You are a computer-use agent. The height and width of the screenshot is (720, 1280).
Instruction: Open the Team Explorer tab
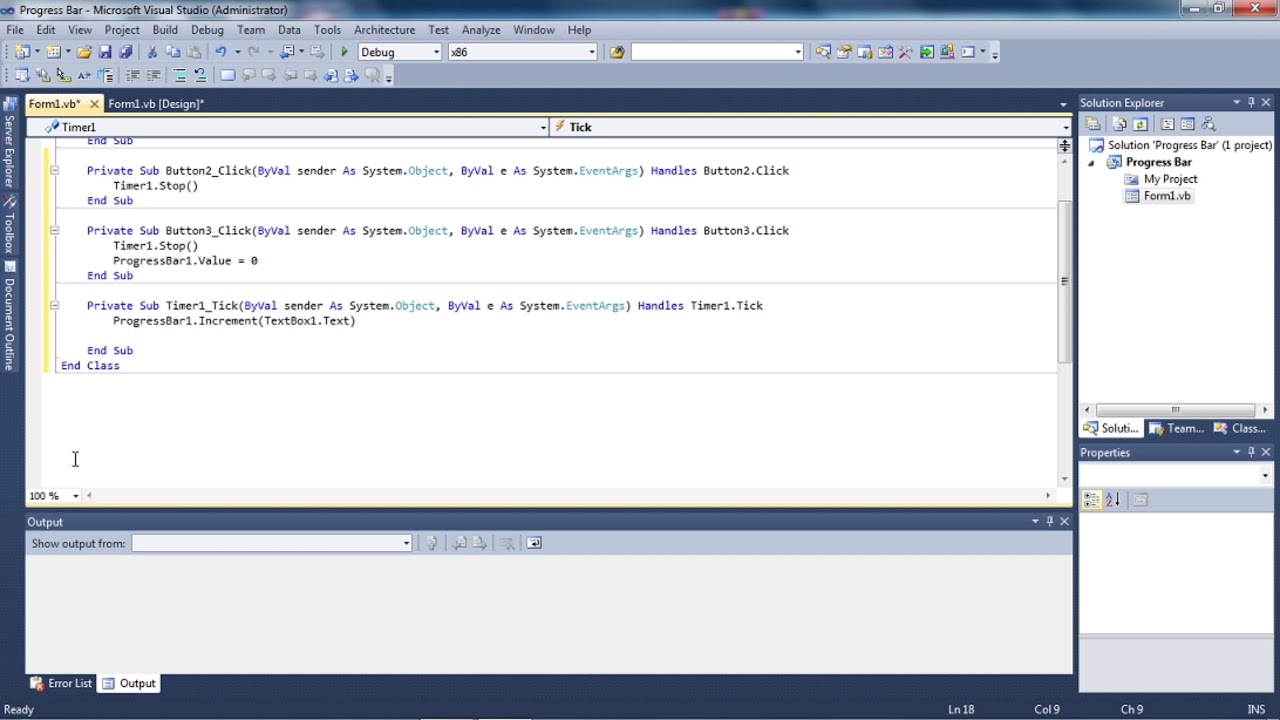(x=1176, y=428)
